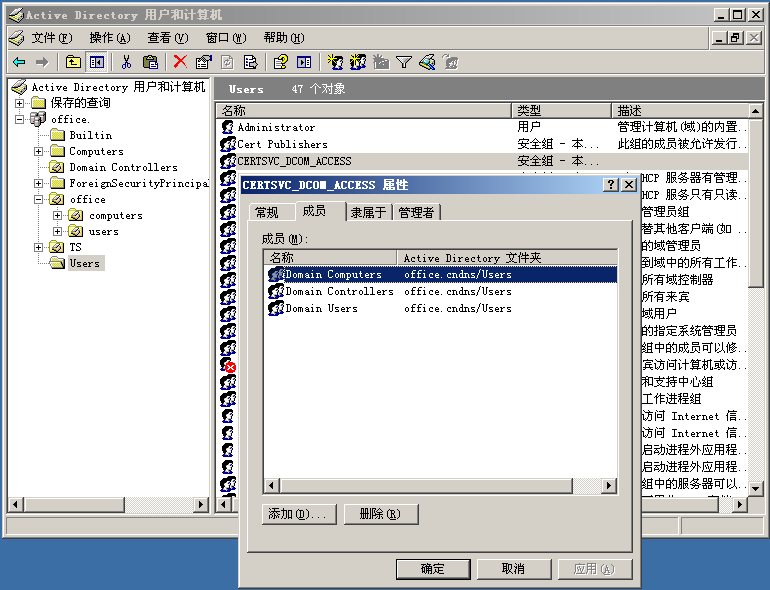Viewport: 770px width, 590px height.
Task: Click right arrow of members list scrollbar
Action: click(x=609, y=486)
